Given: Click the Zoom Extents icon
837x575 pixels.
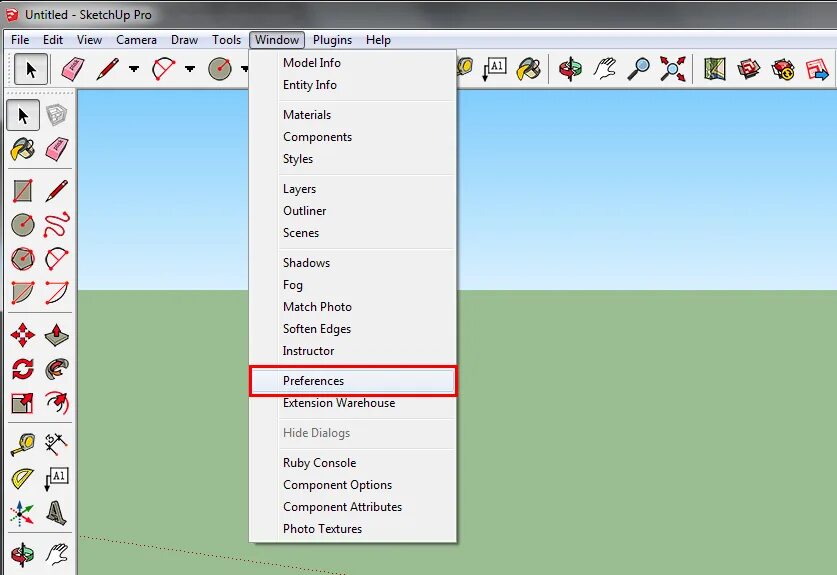Looking at the screenshot, I should pyautogui.click(x=673, y=69).
